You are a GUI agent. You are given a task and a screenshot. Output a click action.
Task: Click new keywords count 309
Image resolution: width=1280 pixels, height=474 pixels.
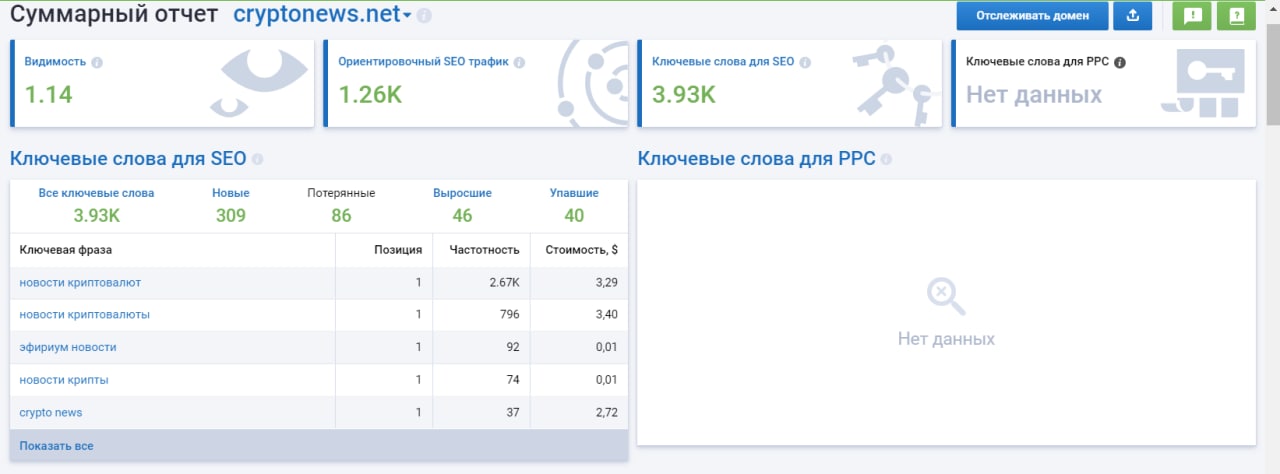(231, 215)
